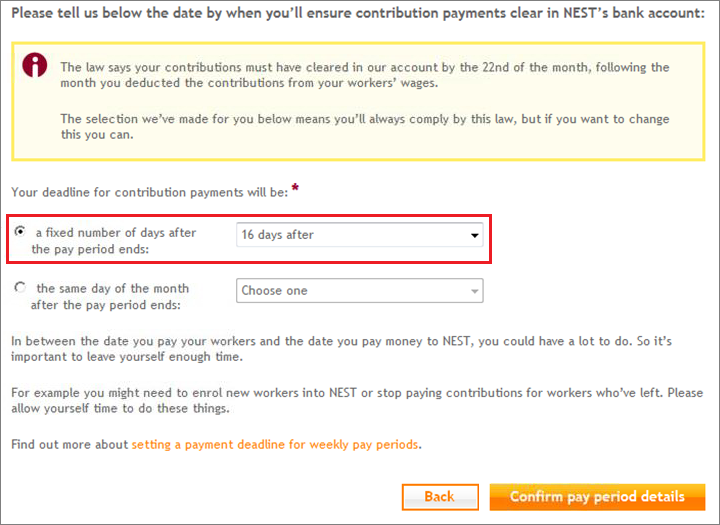Click the notice text about the 22nd of the month
The width and height of the screenshot is (720, 525).
coord(365,75)
